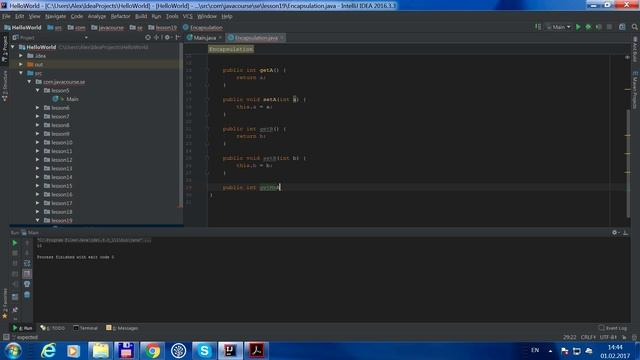Start debugging with the green bug icon
640x360 pixels.
click(x=588, y=27)
